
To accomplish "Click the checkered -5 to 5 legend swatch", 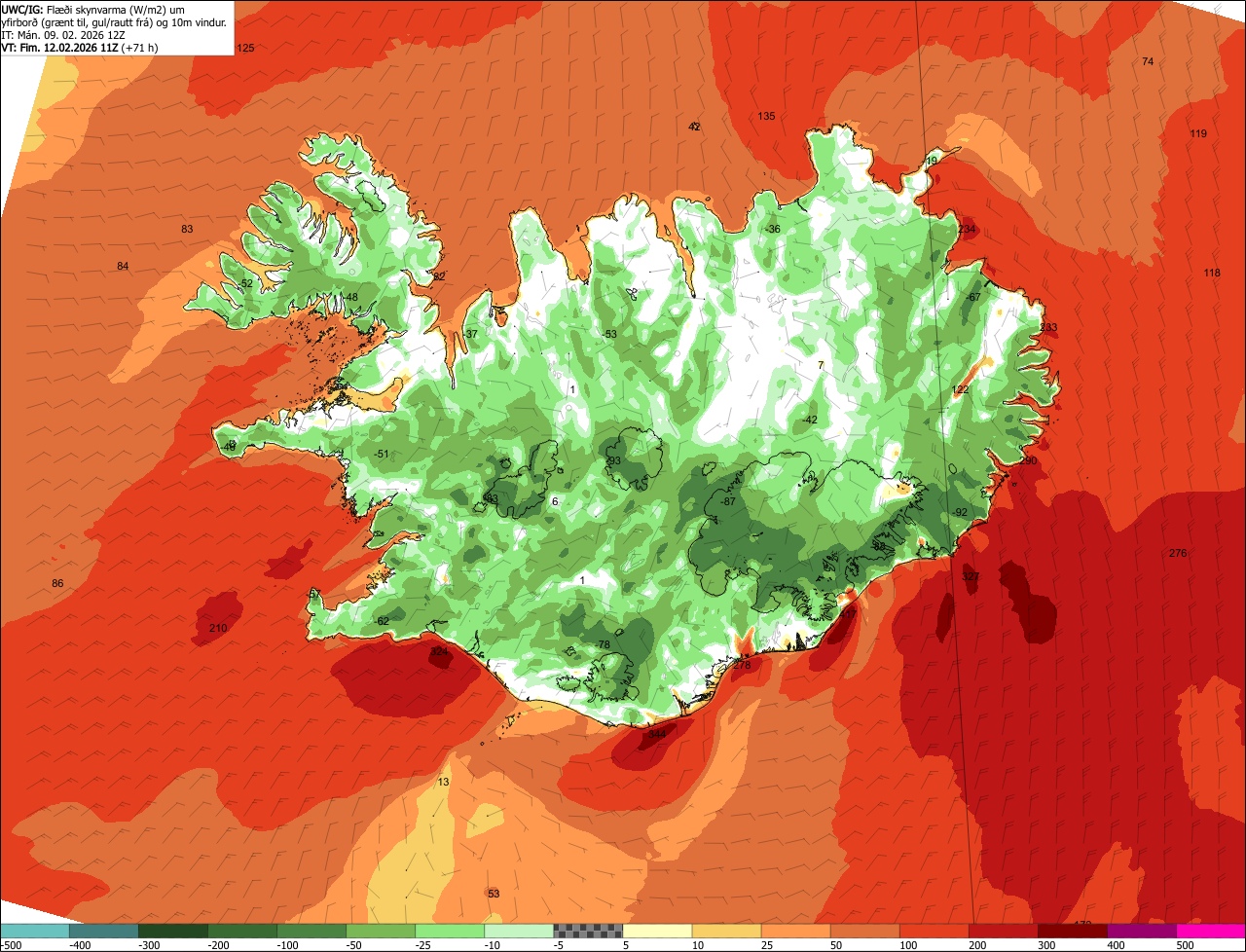I will point(588,931).
